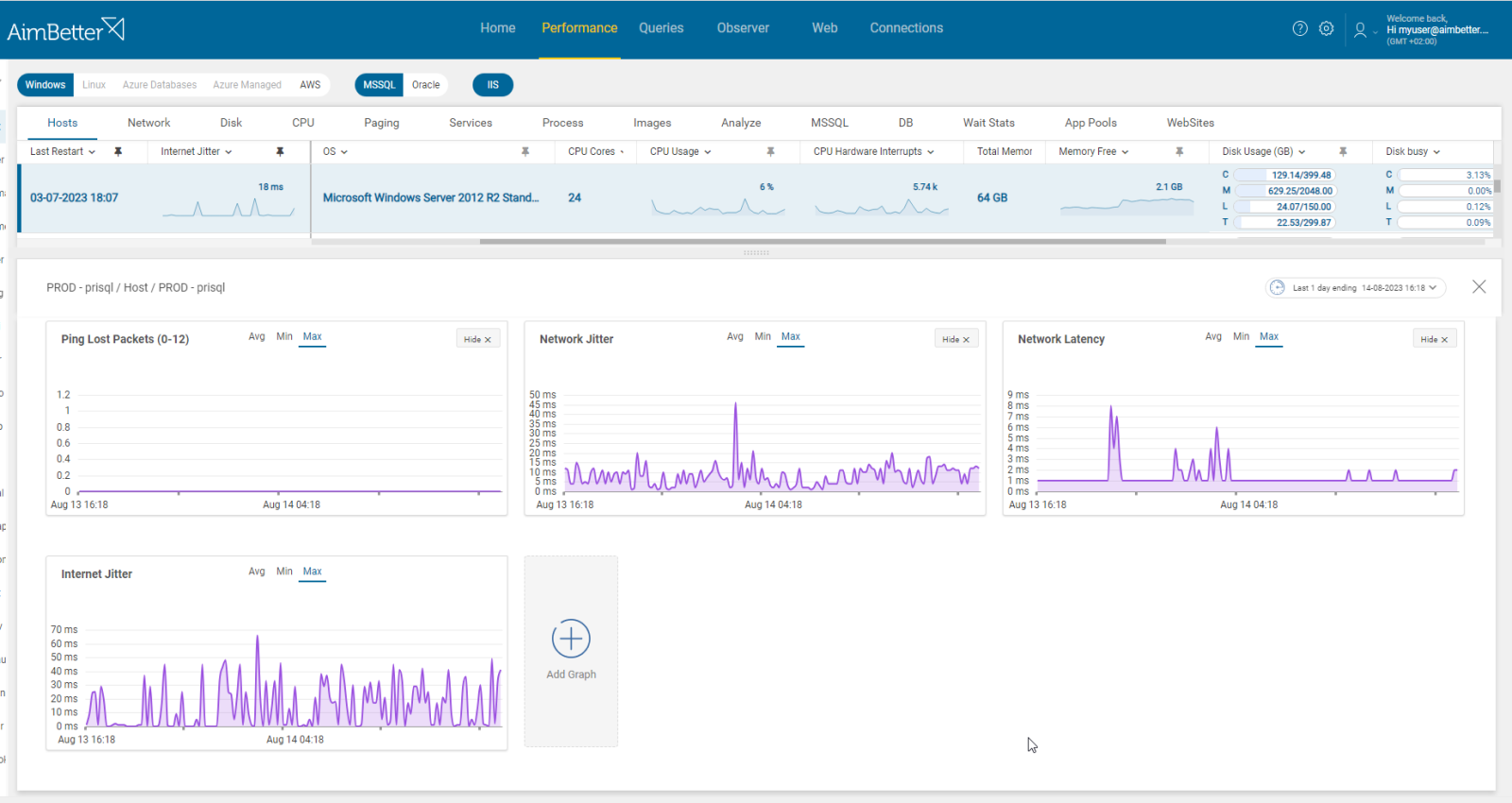Screen dimensions: 1512x803
Task: Click the M drive disk usage bar
Action: [1285, 191]
